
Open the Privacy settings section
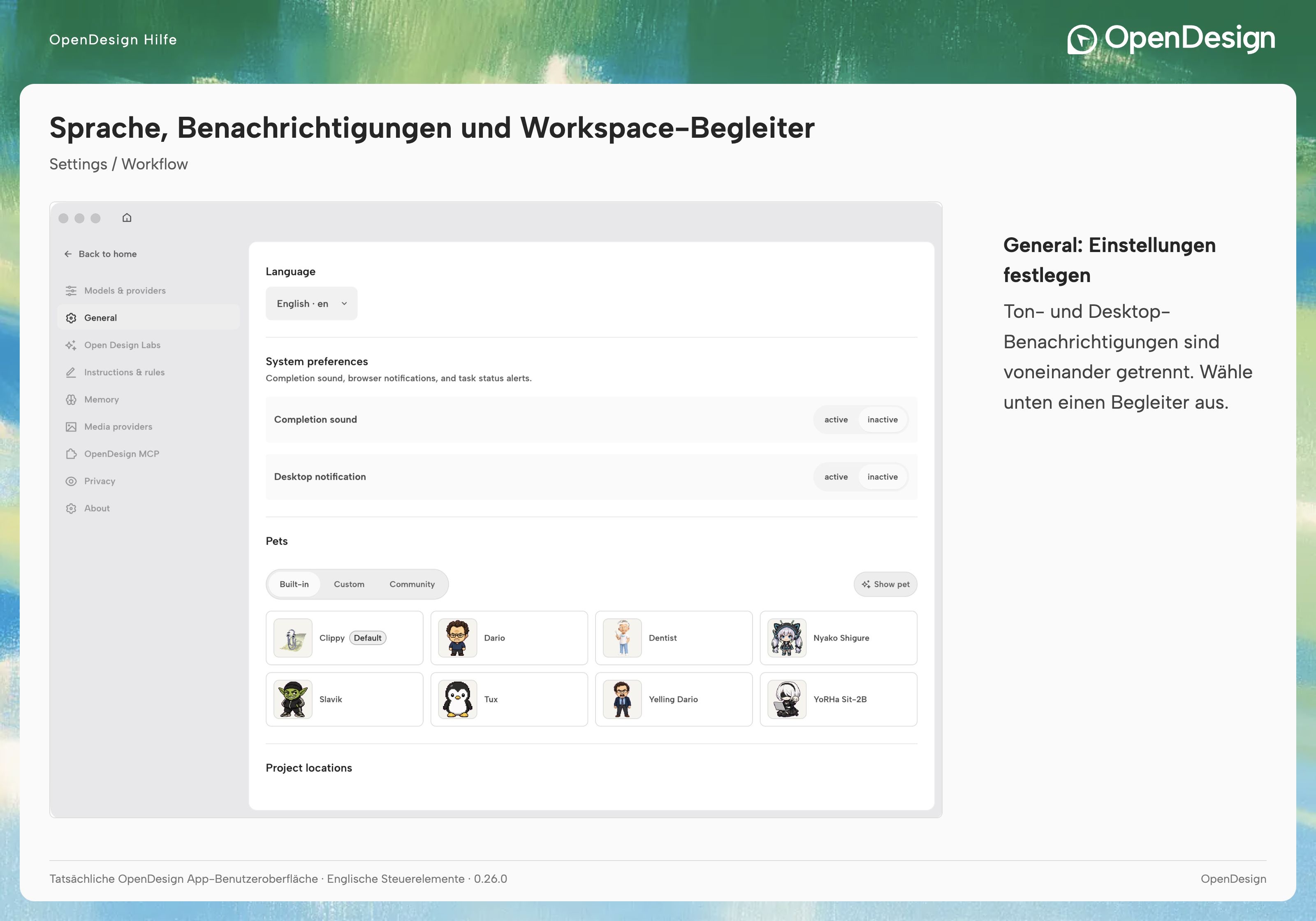coord(148,481)
